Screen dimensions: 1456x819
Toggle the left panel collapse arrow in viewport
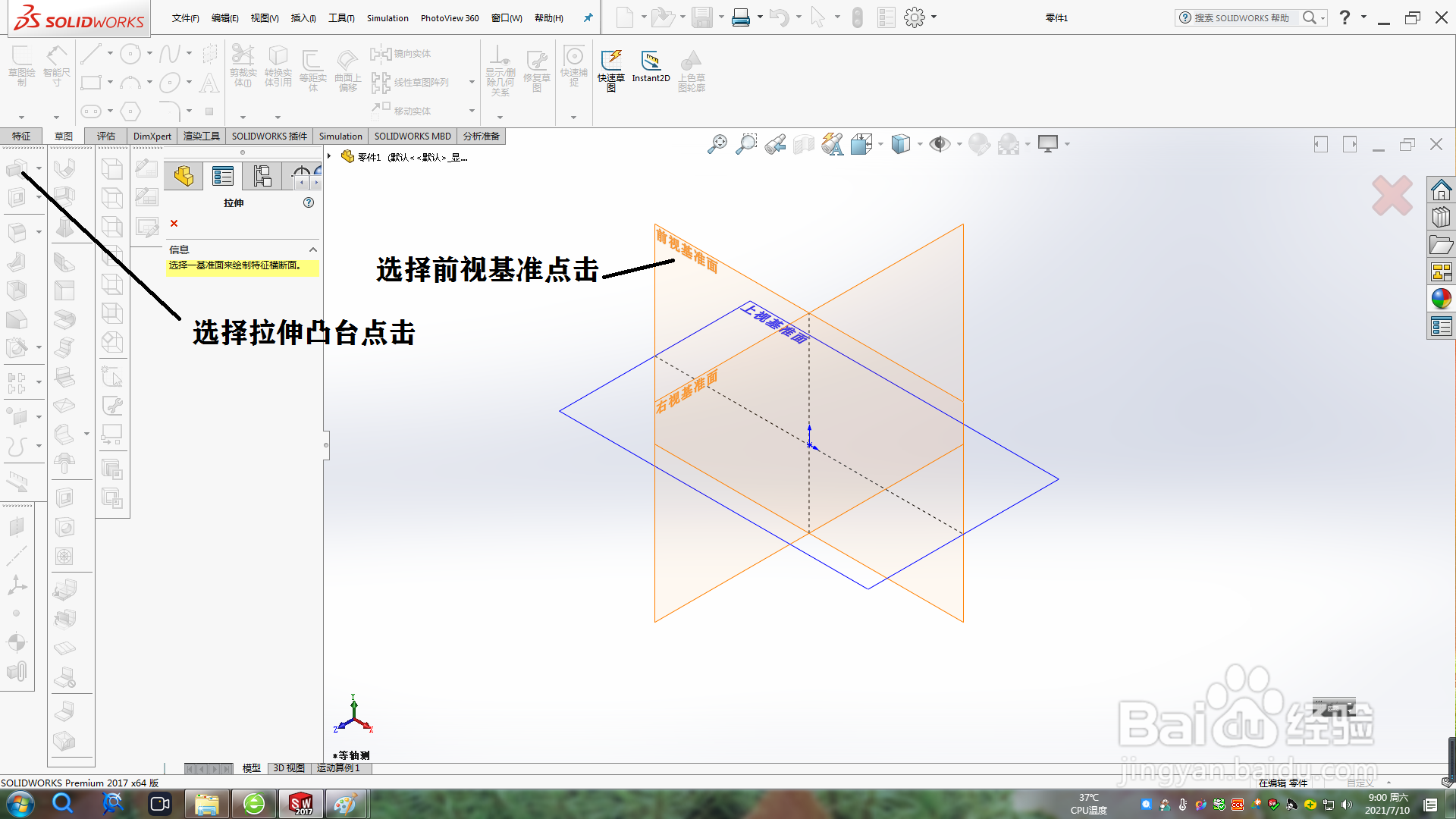[x=1321, y=144]
